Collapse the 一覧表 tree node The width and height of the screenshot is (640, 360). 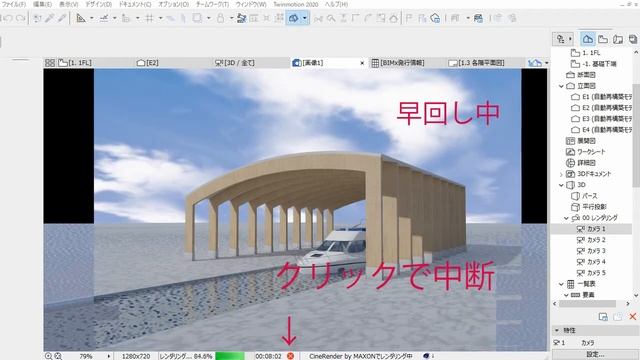click(x=562, y=284)
